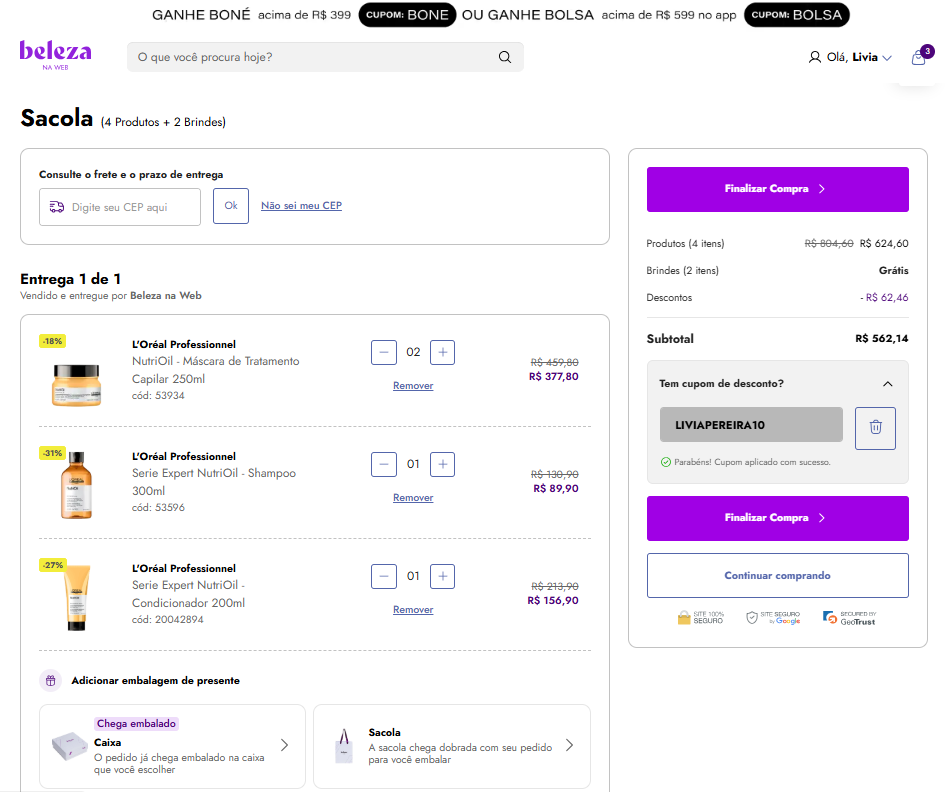Click the Ok button for CEP
The height and width of the screenshot is (792, 948).
[x=231, y=206]
